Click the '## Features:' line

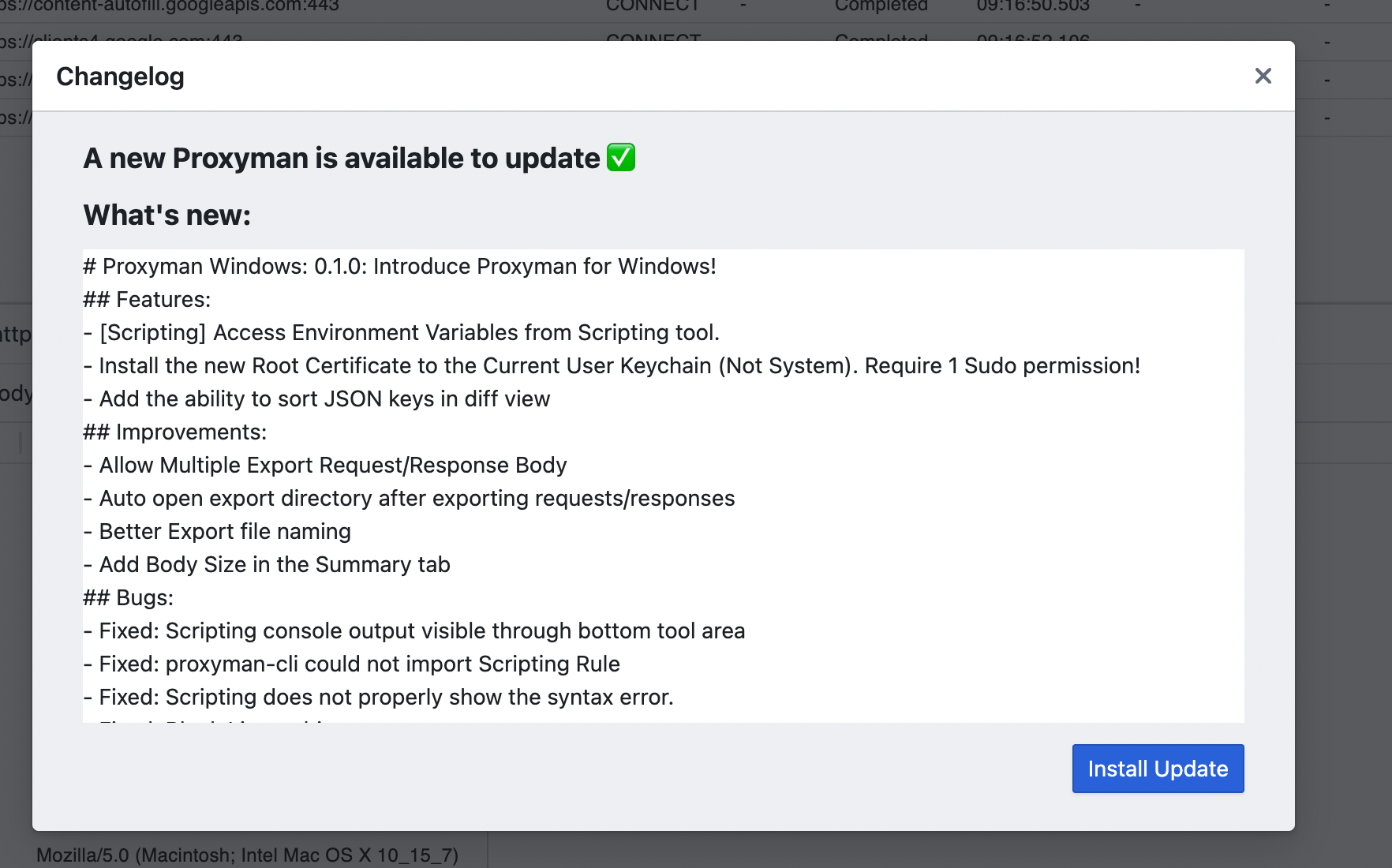point(147,299)
